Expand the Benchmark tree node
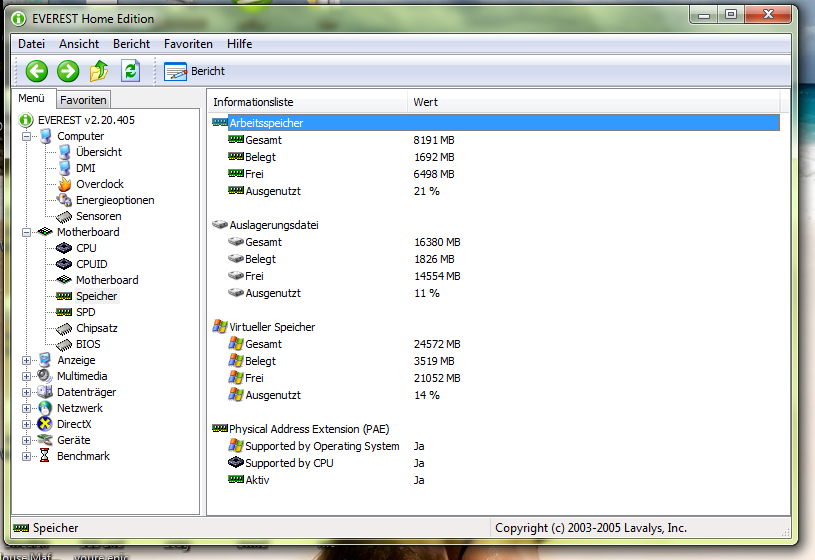This screenshot has width=815, height=560. (27, 456)
